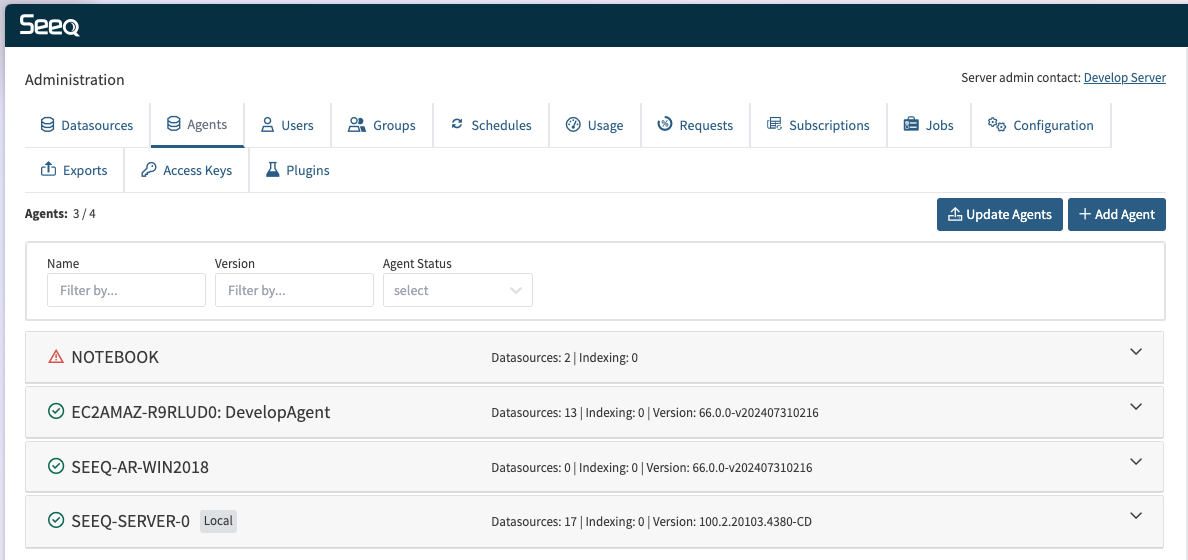This screenshot has width=1188, height=560.
Task: Open the Groups tab
Action: (382, 125)
